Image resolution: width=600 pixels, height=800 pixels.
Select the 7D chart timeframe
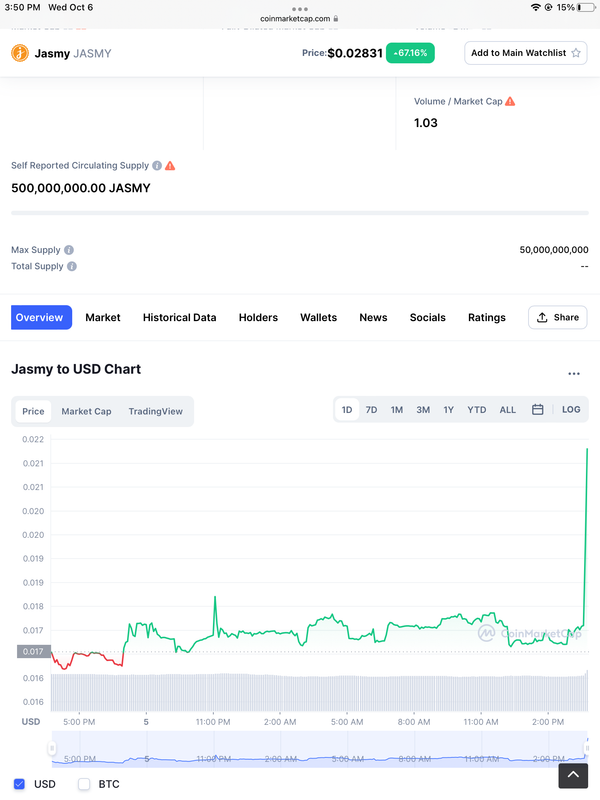click(x=371, y=410)
